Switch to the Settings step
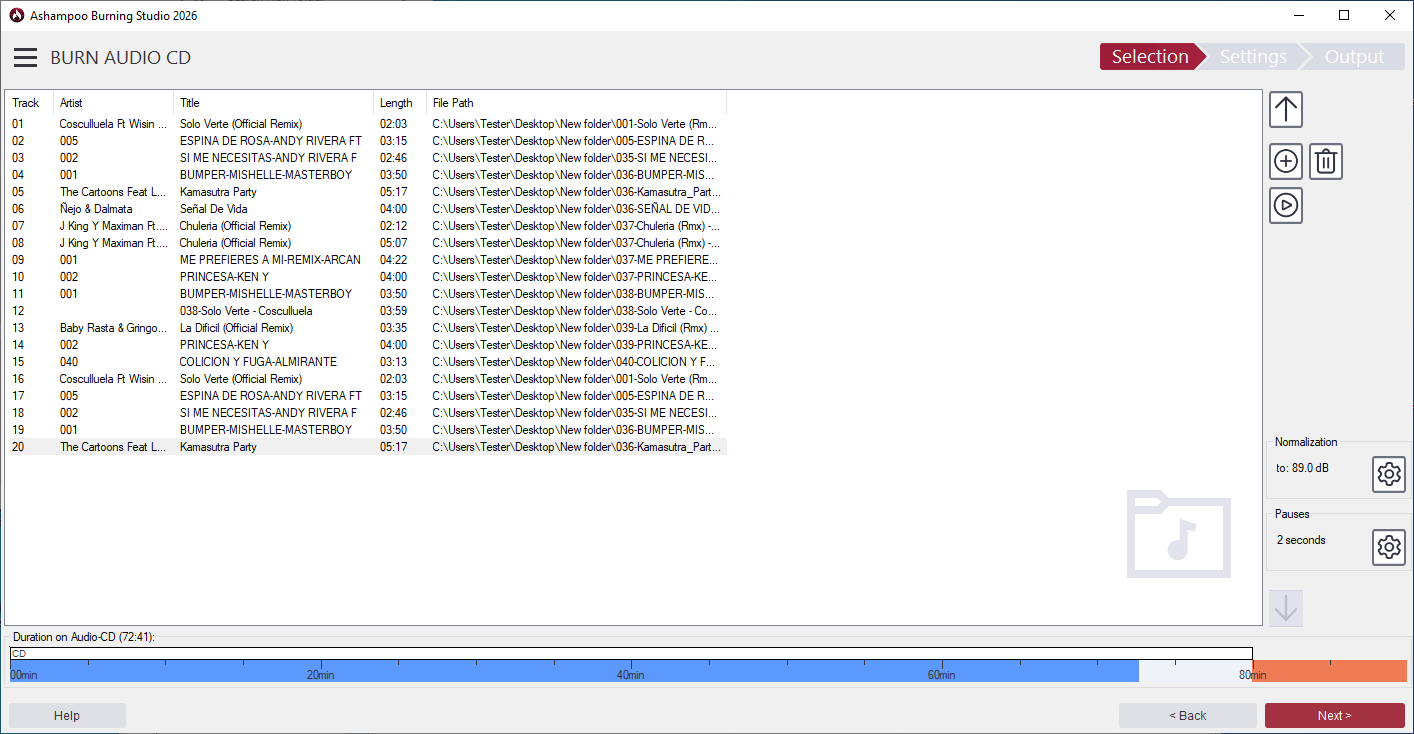 [1252, 56]
